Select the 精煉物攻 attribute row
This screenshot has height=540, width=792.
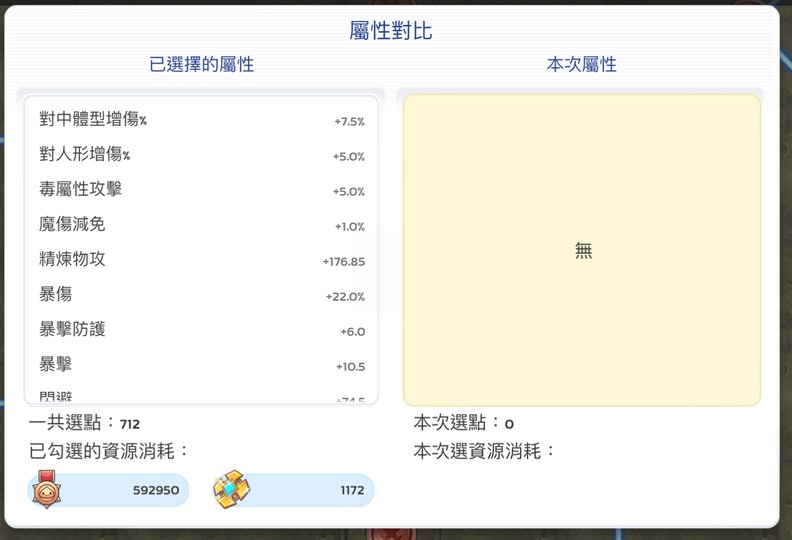point(202,260)
